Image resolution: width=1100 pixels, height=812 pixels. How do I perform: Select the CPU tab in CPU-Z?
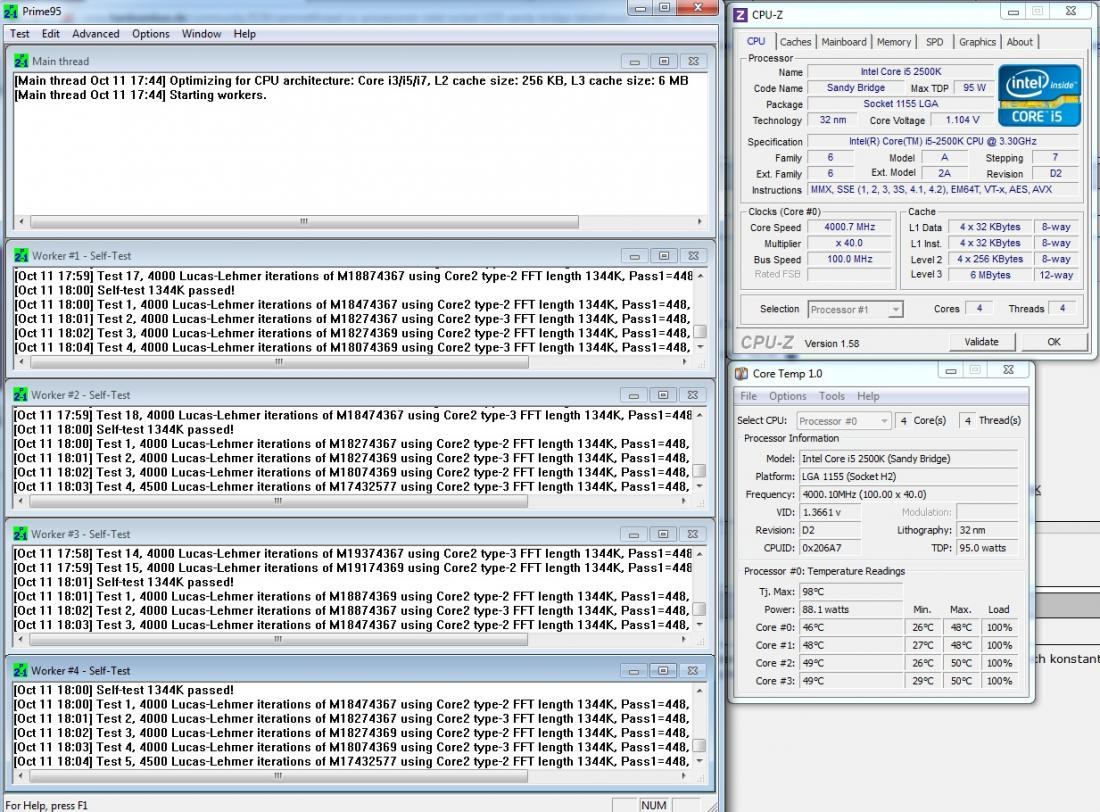pos(756,41)
